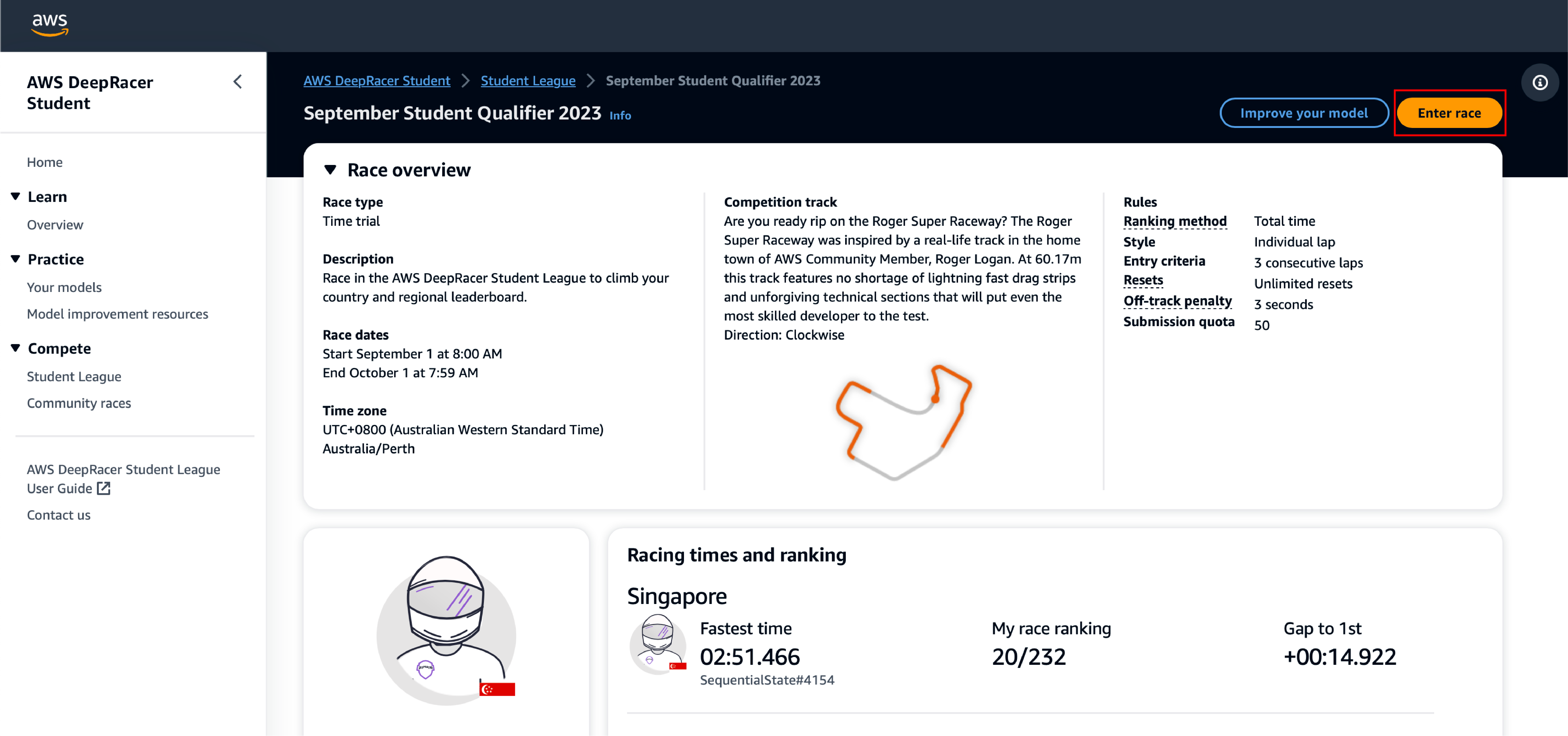
Task: Open Student League from the breadcrumb
Action: [528, 80]
